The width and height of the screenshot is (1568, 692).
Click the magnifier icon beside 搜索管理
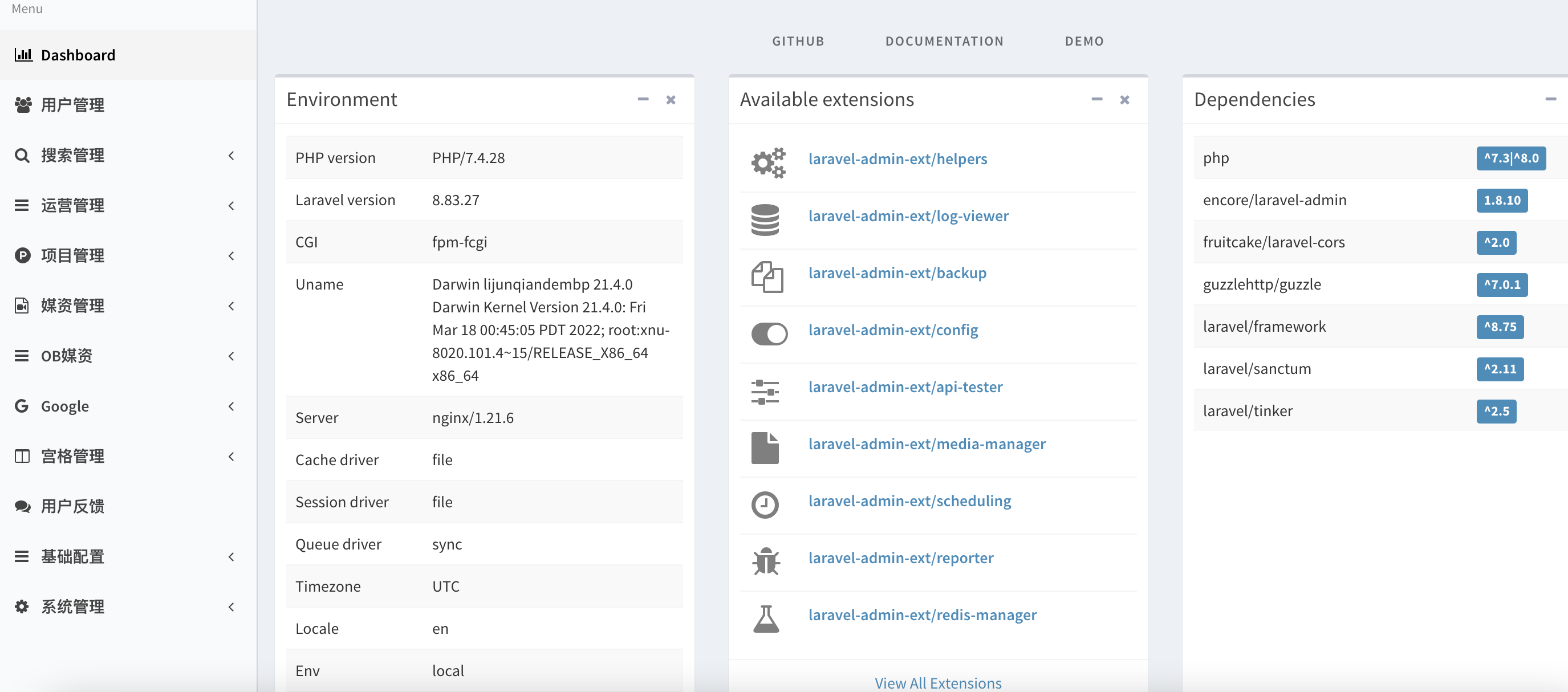pyautogui.click(x=22, y=155)
